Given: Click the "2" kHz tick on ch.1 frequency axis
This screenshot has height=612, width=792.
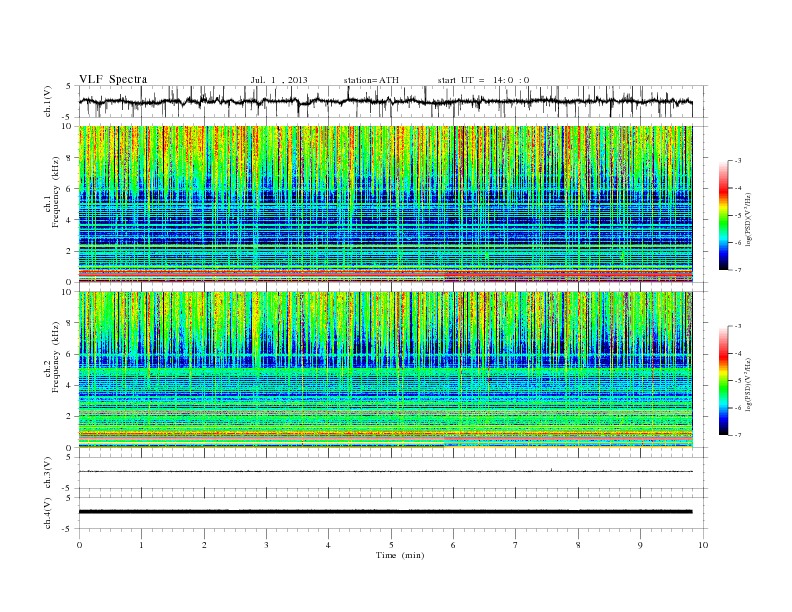Looking at the screenshot, I should [x=70, y=251].
